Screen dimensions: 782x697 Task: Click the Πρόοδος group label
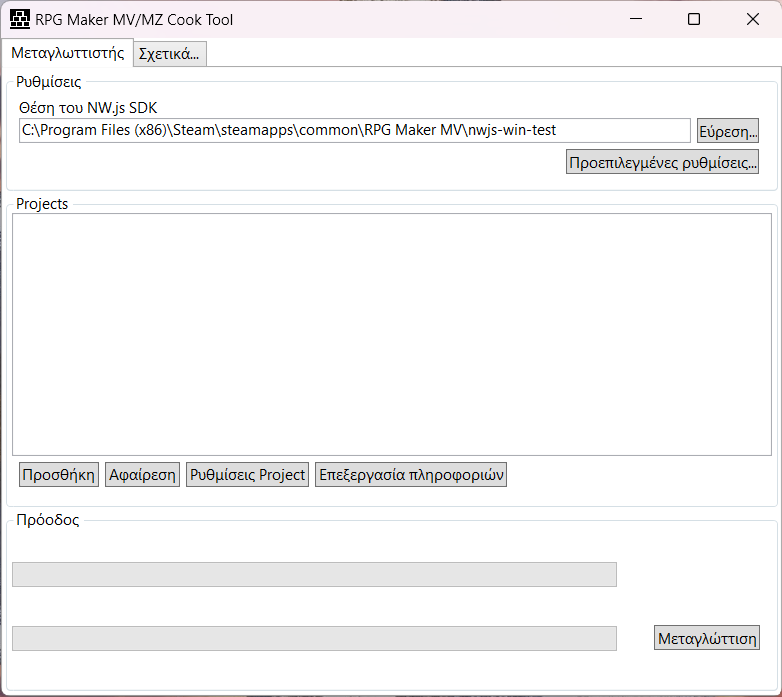48,520
